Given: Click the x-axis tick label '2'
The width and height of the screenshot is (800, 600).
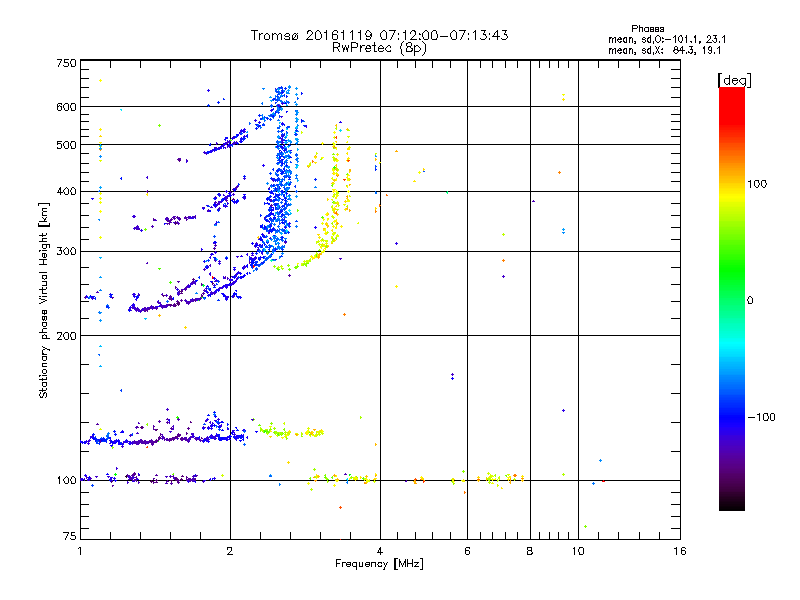Looking at the screenshot, I should pyautogui.click(x=230, y=551).
